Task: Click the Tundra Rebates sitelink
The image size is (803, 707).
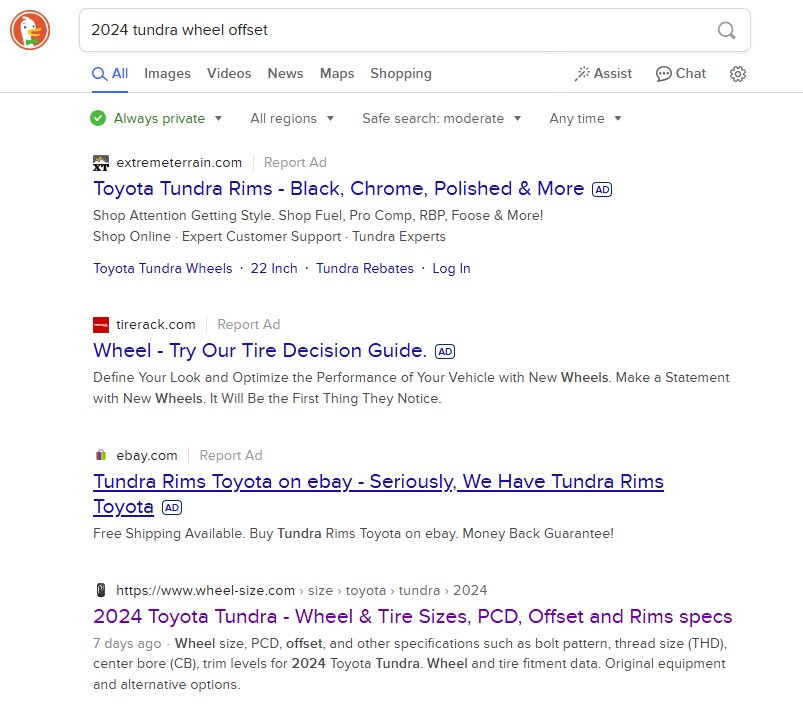Action: pyautogui.click(x=365, y=268)
